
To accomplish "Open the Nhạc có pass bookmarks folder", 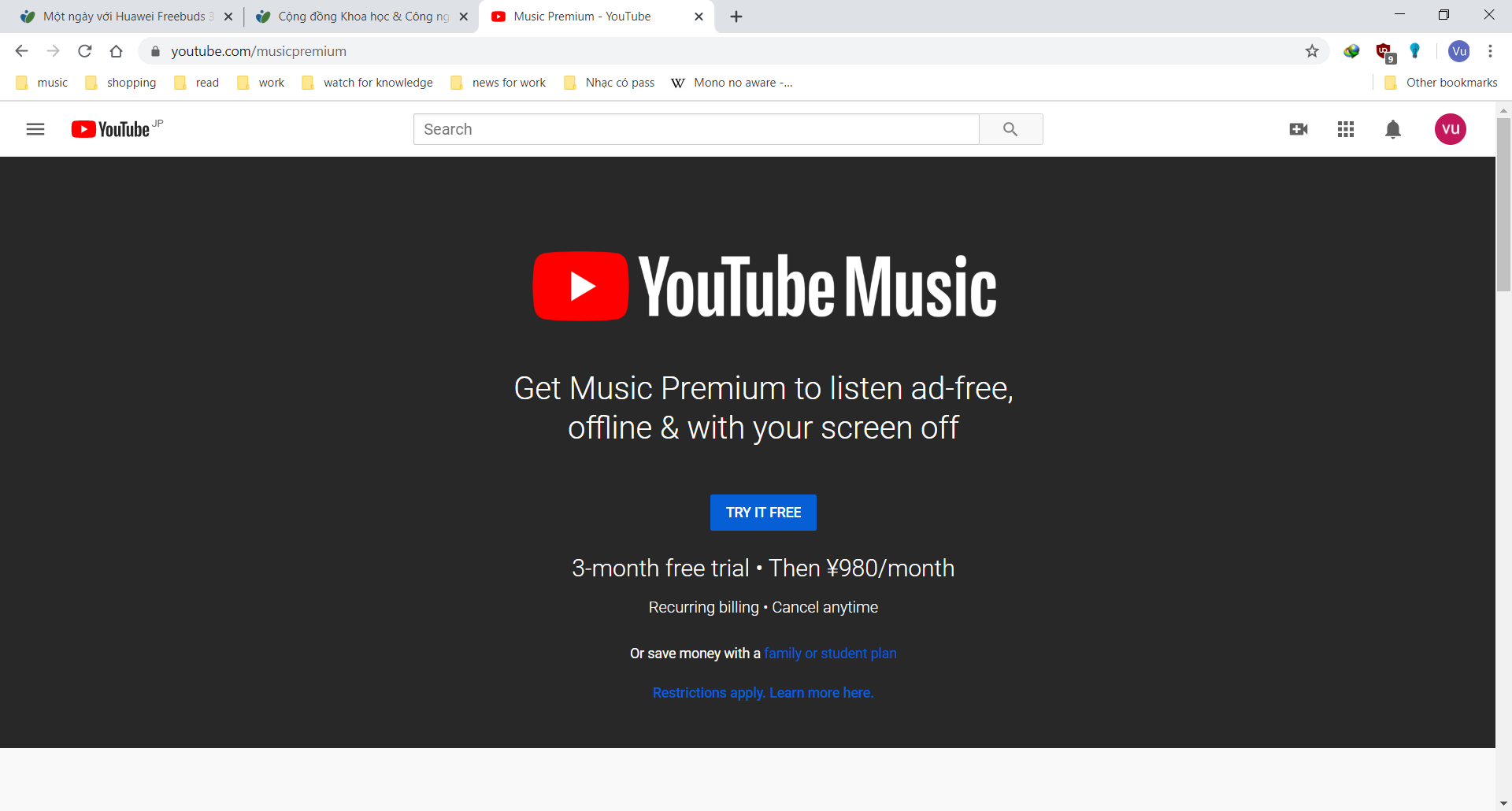I will (x=609, y=83).
